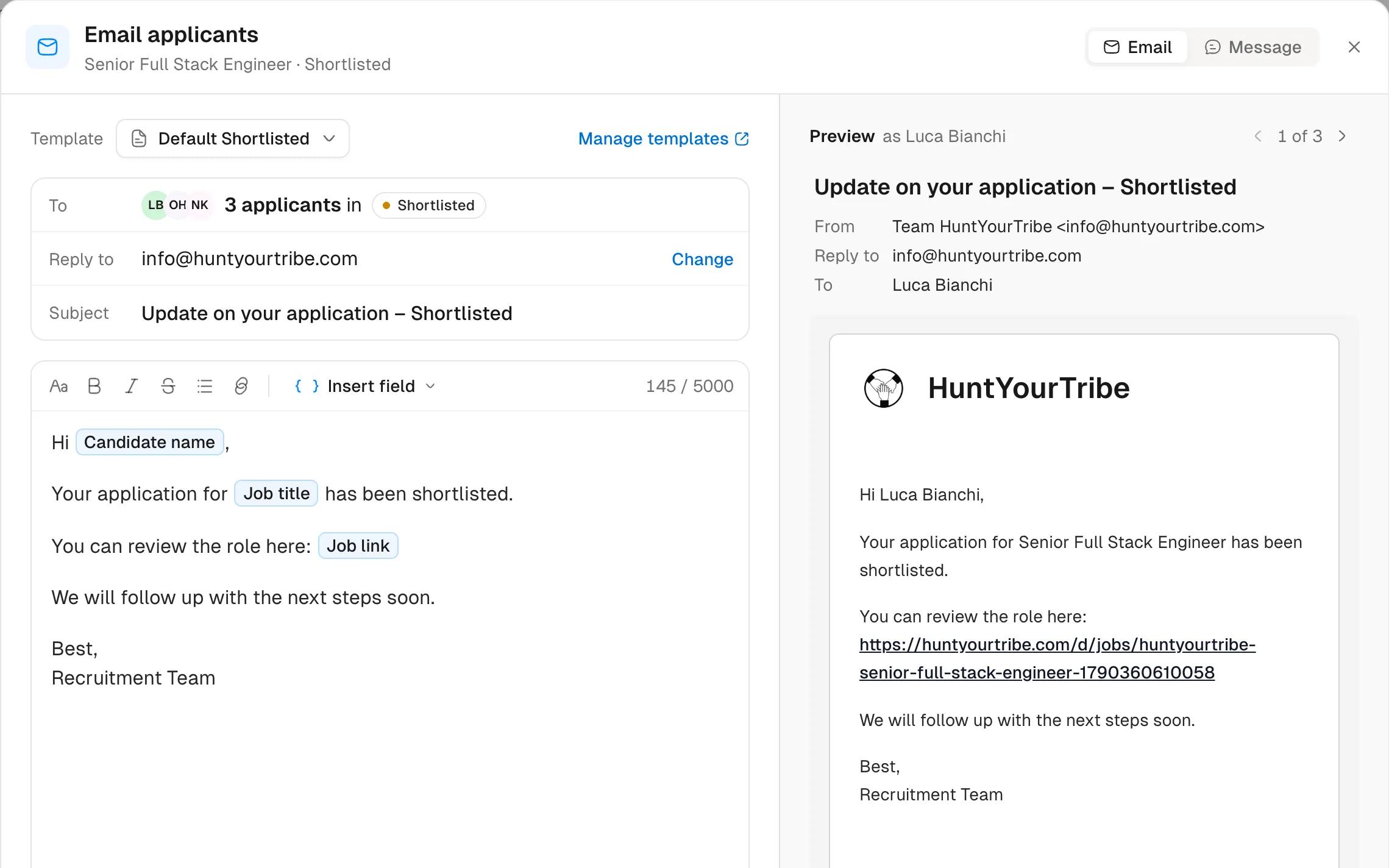Image resolution: width=1389 pixels, height=868 pixels.
Task: Click the LB applicant avatar
Action: pyautogui.click(x=155, y=205)
